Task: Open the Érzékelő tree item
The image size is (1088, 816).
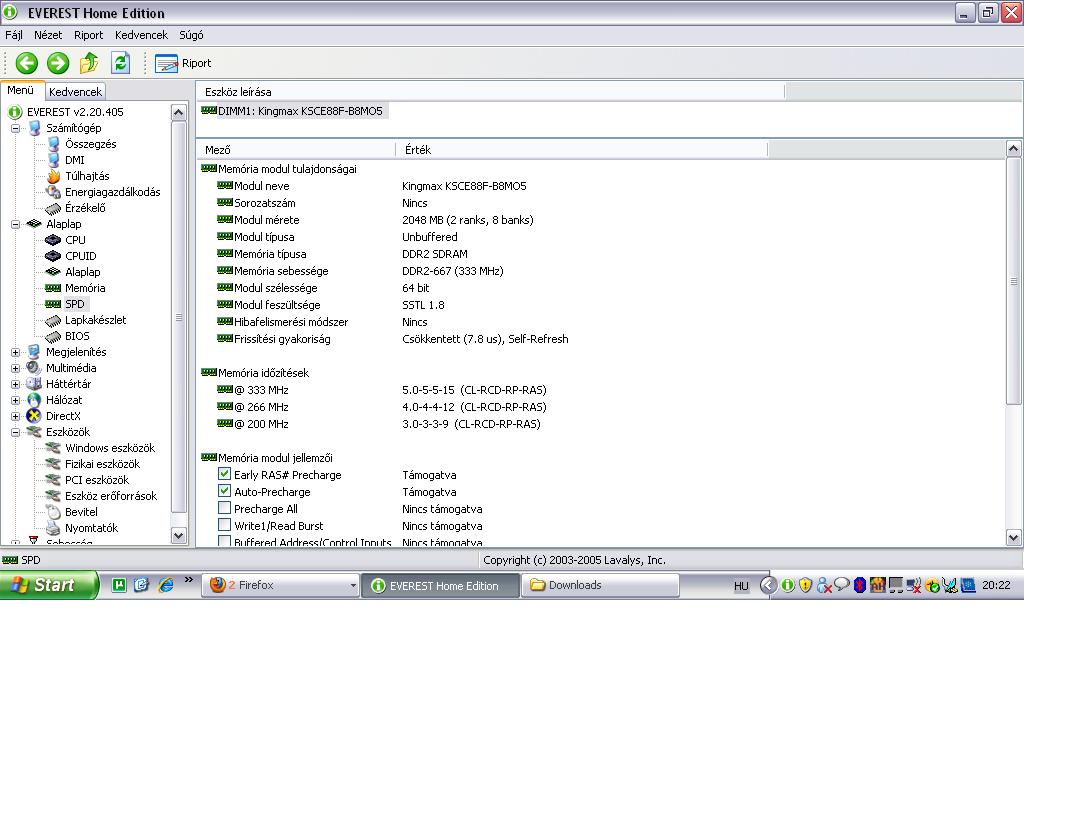Action: click(85, 208)
